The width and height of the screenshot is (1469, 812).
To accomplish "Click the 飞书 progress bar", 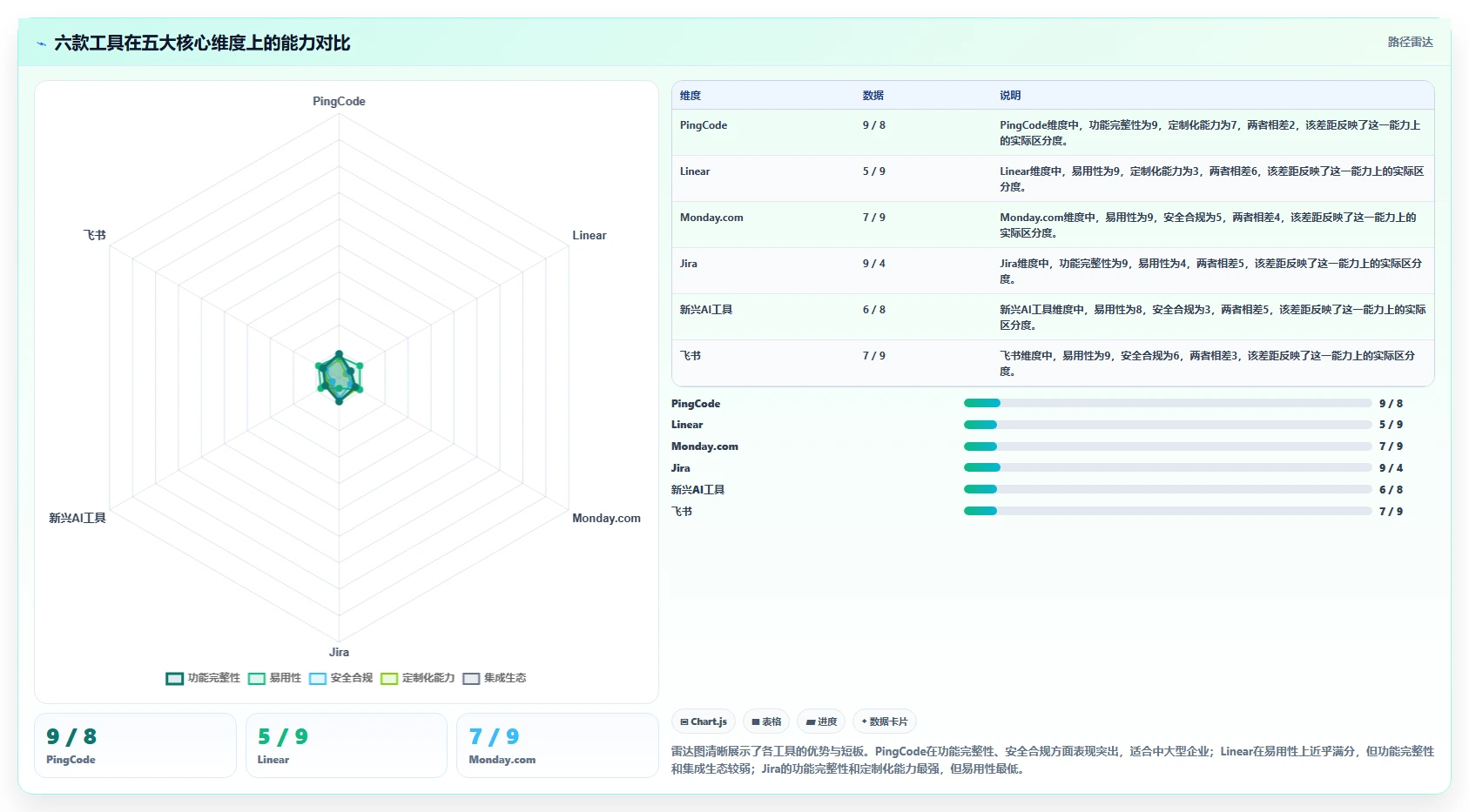I will point(1168,511).
